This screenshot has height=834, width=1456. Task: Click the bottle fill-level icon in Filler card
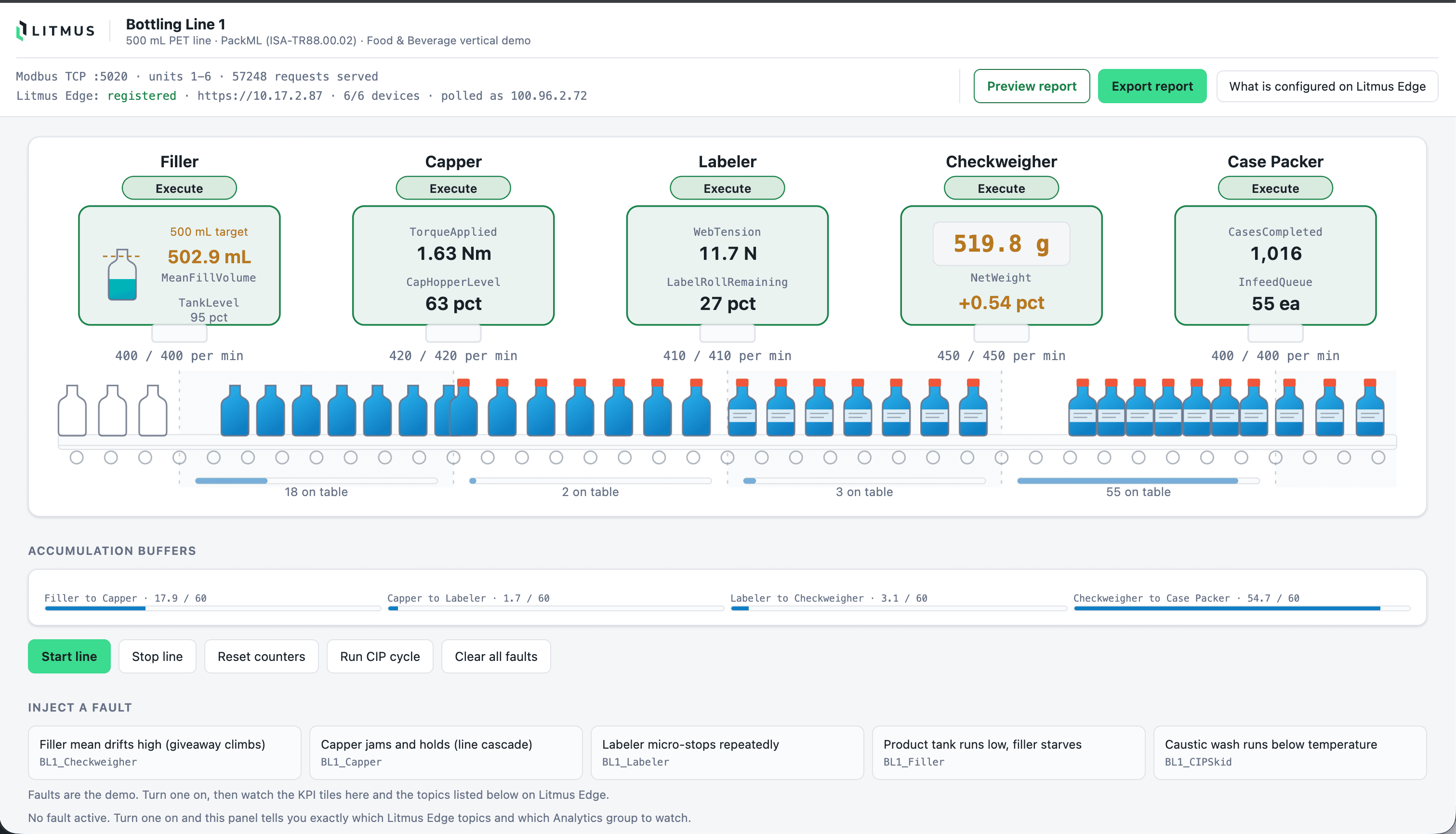pos(122,274)
